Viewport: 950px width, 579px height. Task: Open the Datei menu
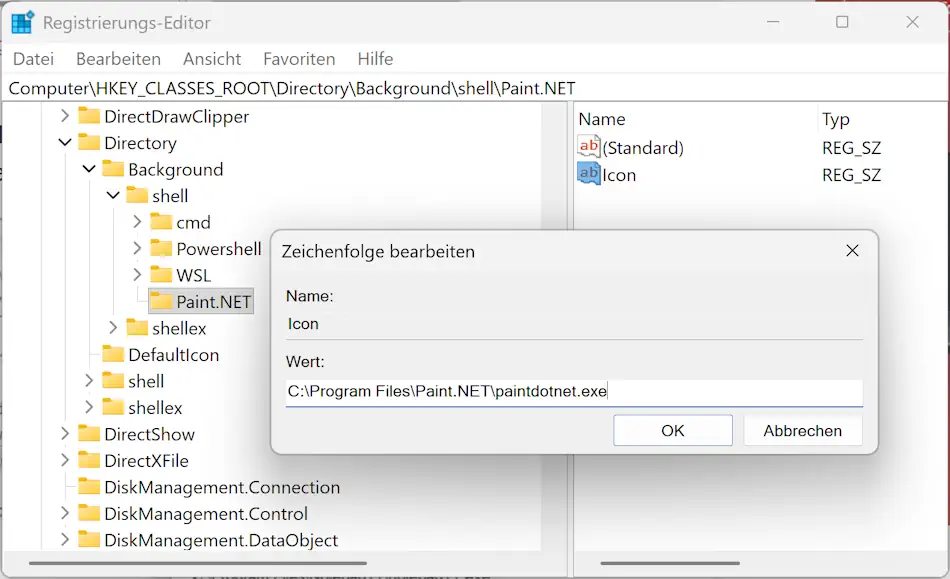click(x=33, y=59)
